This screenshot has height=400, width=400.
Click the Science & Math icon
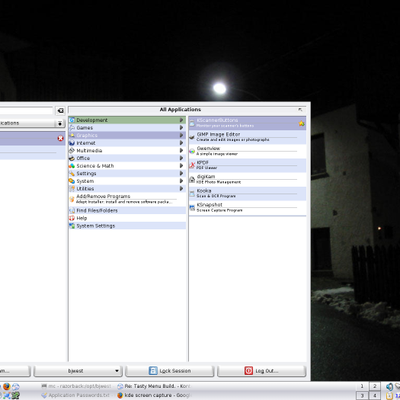click(72, 166)
